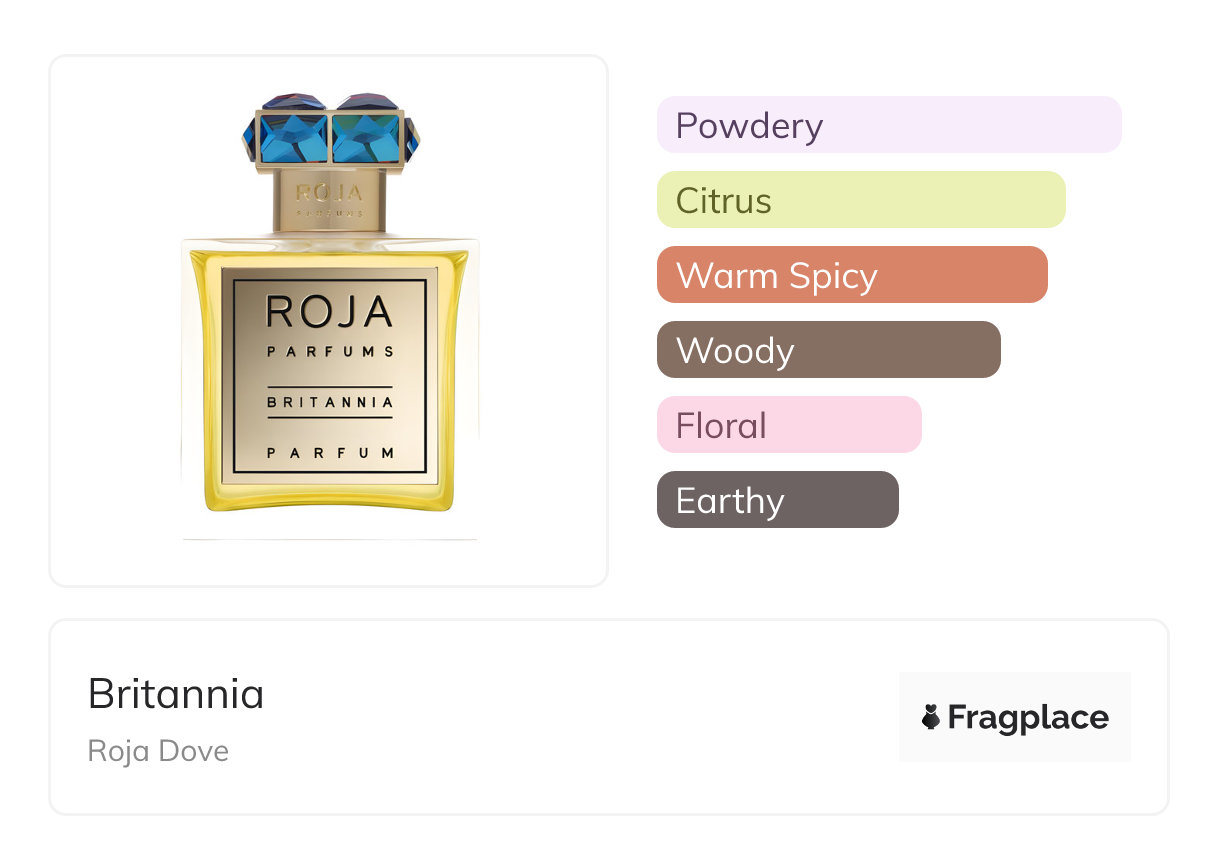Viewport: 1218px width, 864px height.
Task: Click the thin shadow line beneath the bottle
Action: pyautogui.click(x=329, y=539)
